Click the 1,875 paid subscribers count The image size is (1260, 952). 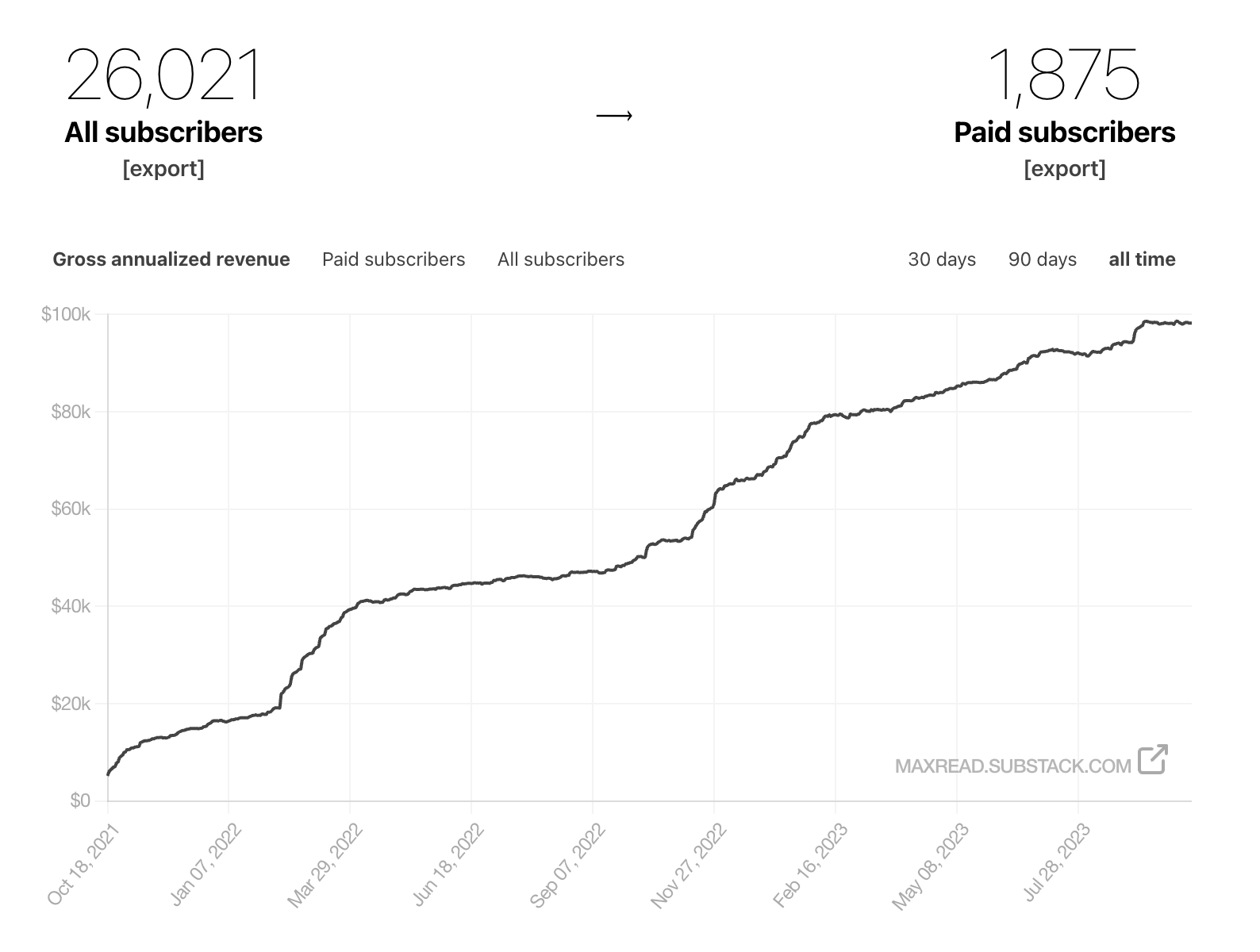point(1066,75)
